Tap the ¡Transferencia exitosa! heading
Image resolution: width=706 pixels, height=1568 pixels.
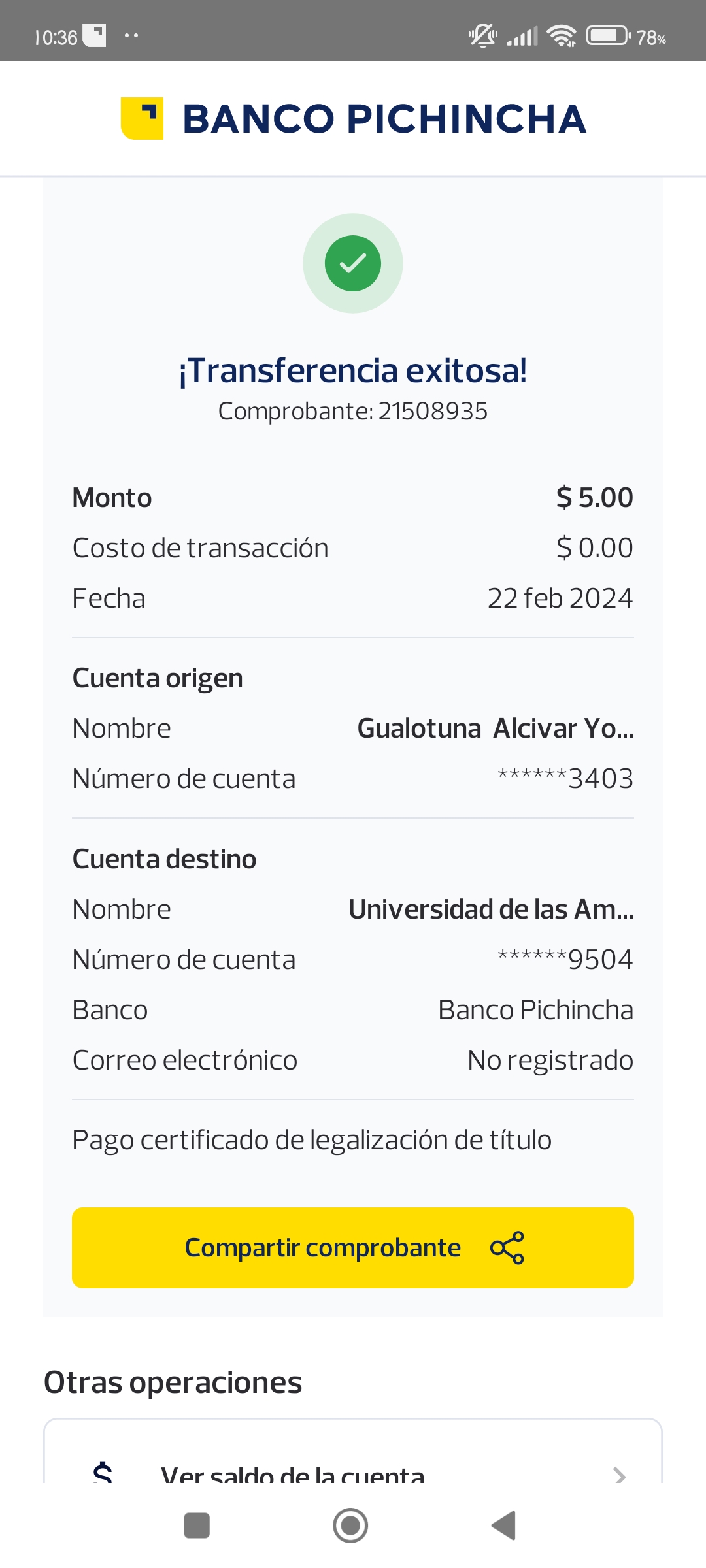click(x=353, y=371)
